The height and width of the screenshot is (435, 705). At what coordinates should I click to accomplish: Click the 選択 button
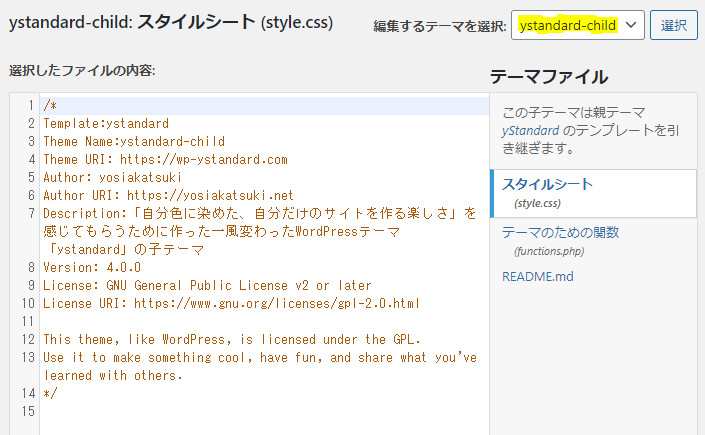pyautogui.click(x=674, y=25)
